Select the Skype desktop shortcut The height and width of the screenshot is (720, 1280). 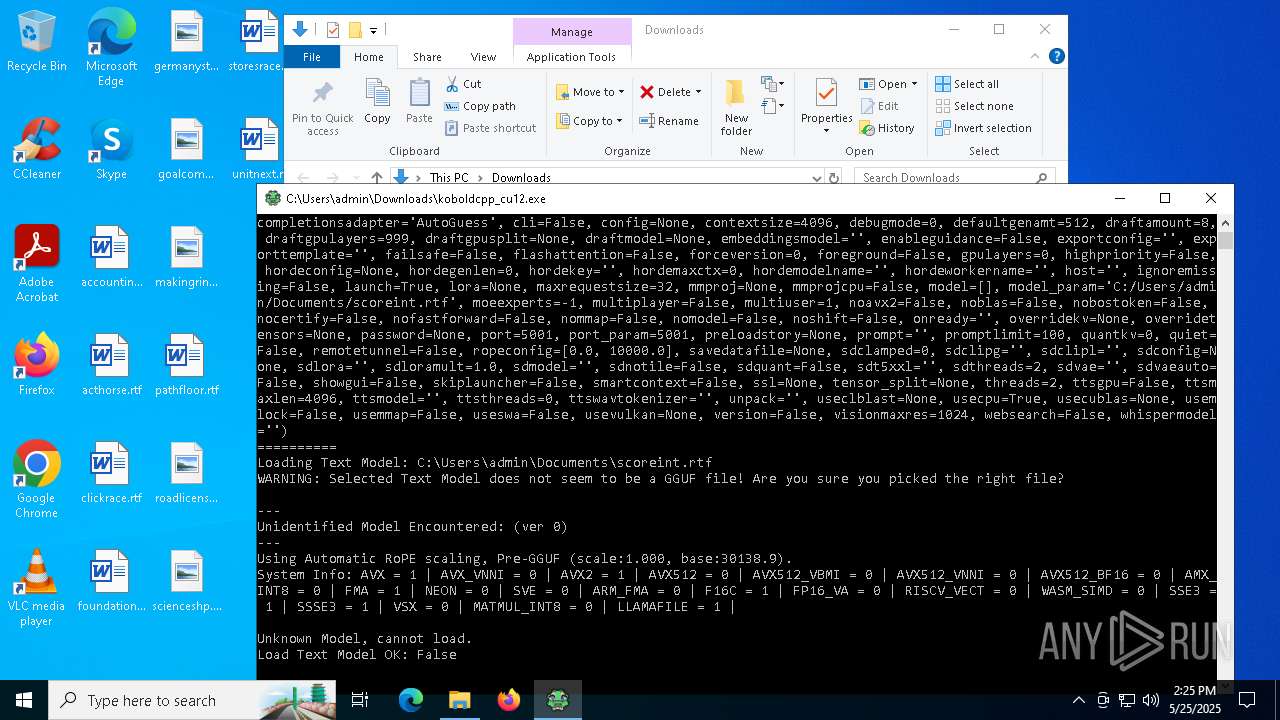tap(111, 149)
